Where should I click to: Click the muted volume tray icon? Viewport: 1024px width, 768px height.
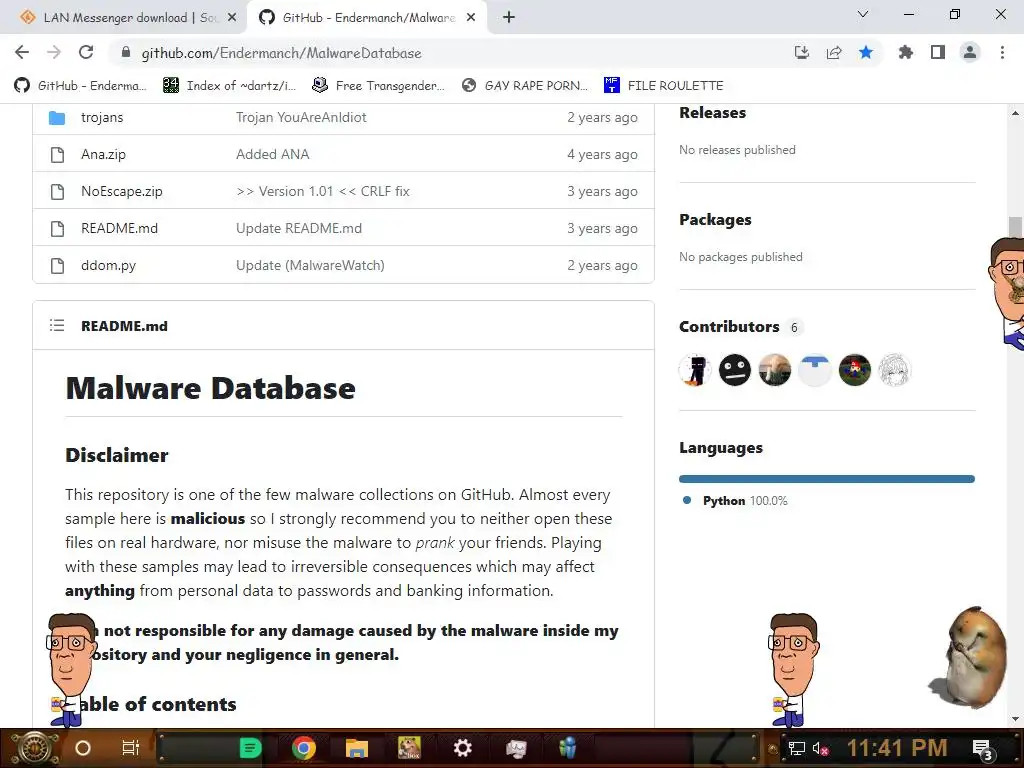[x=821, y=748]
